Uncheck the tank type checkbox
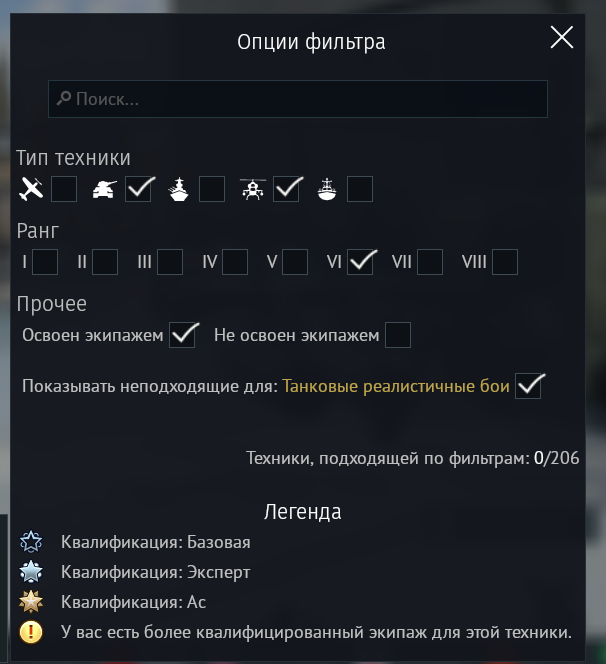Viewport: 606px width, 664px height. point(139,188)
